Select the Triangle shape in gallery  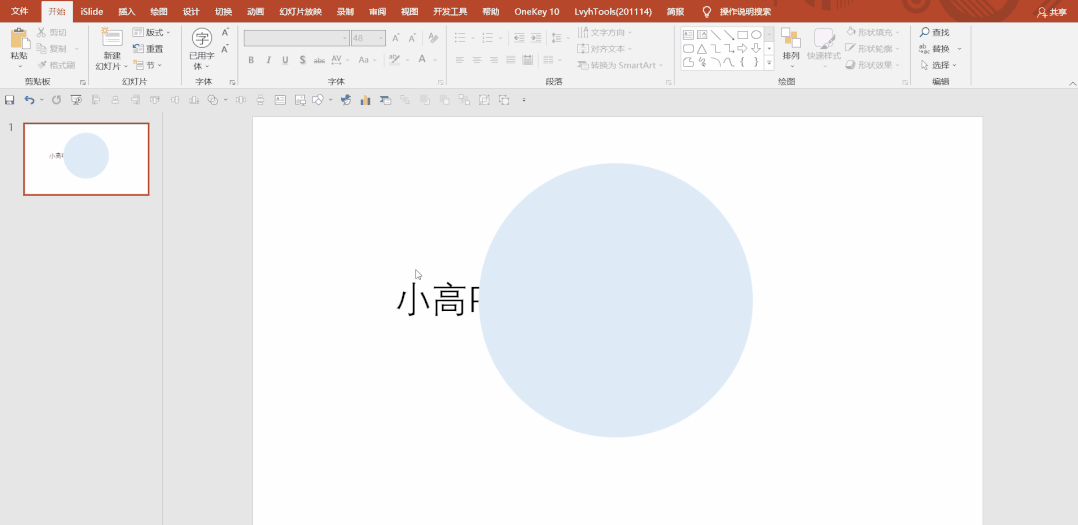pos(702,49)
